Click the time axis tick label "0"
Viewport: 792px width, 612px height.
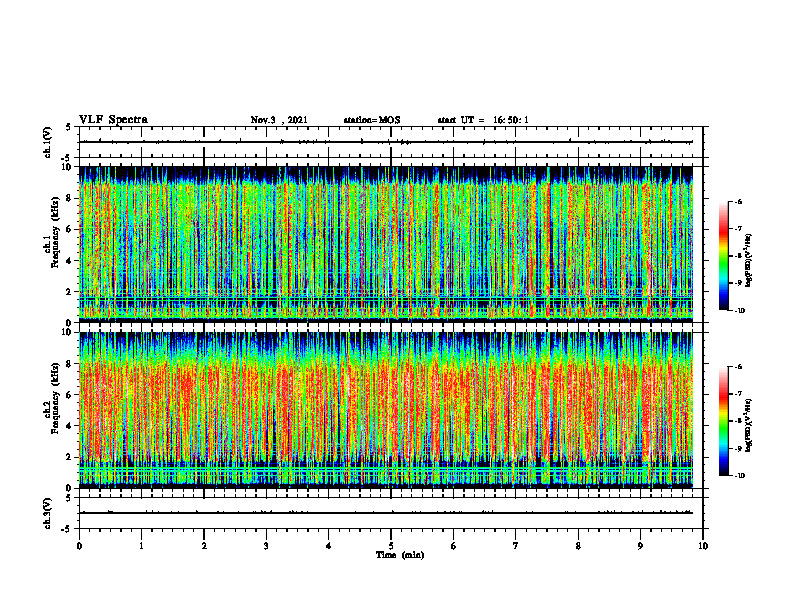(x=79, y=546)
